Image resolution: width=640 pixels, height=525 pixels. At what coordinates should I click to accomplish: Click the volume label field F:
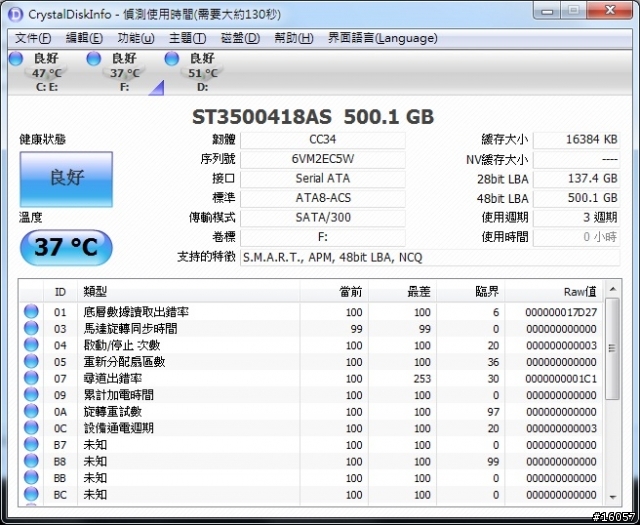click(x=322, y=237)
